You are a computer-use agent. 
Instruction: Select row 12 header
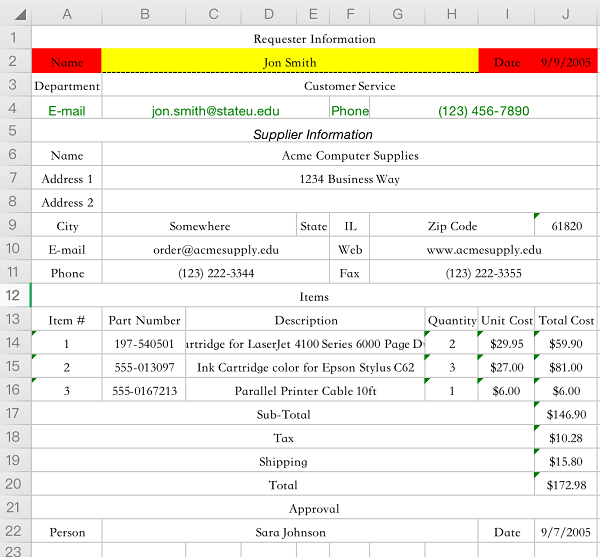click(x=15, y=295)
